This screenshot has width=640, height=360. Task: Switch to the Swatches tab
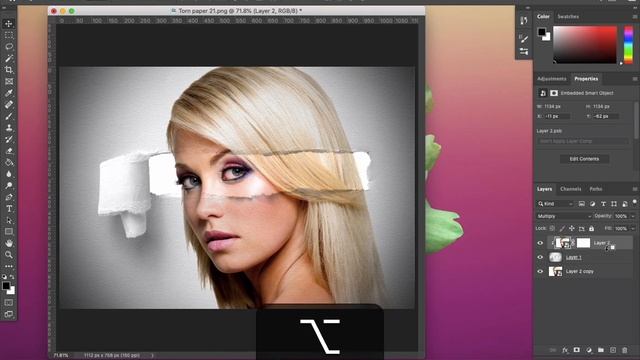click(568, 17)
